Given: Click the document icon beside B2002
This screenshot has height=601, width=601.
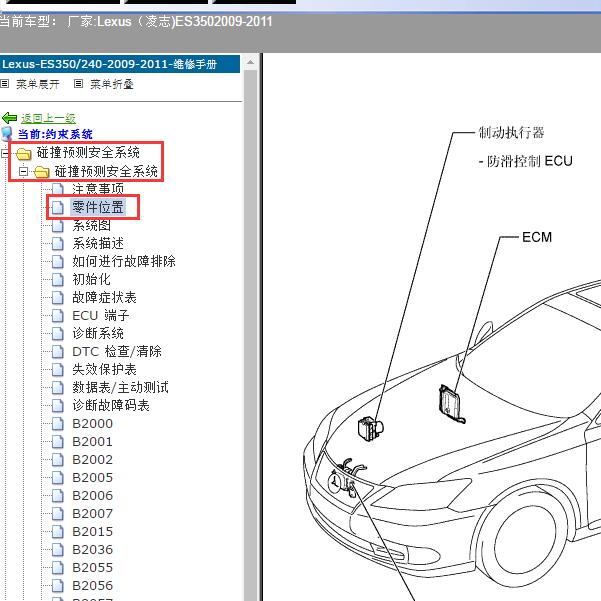Looking at the screenshot, I should 57,460.
